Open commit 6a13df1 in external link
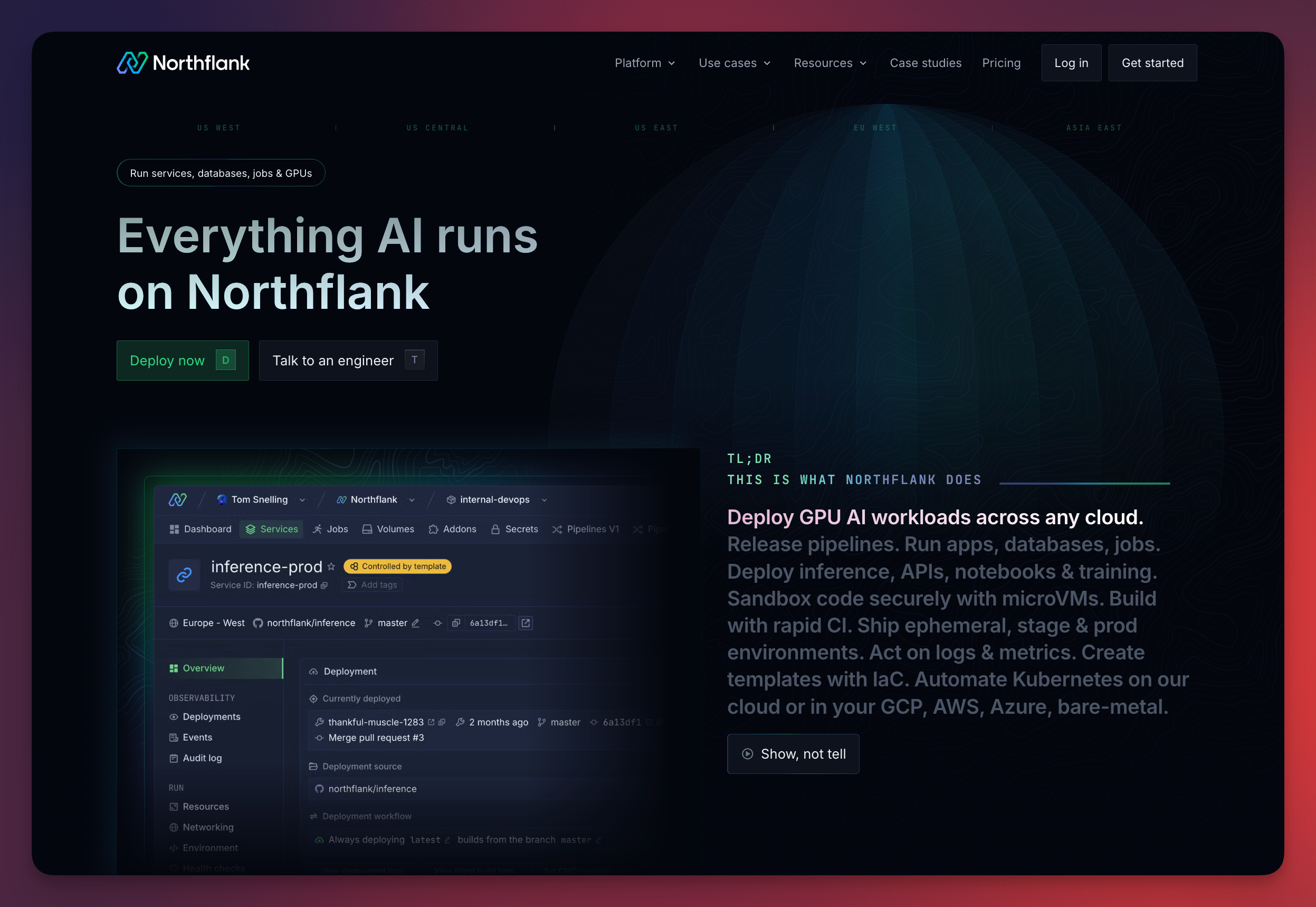 coord(526,623)
